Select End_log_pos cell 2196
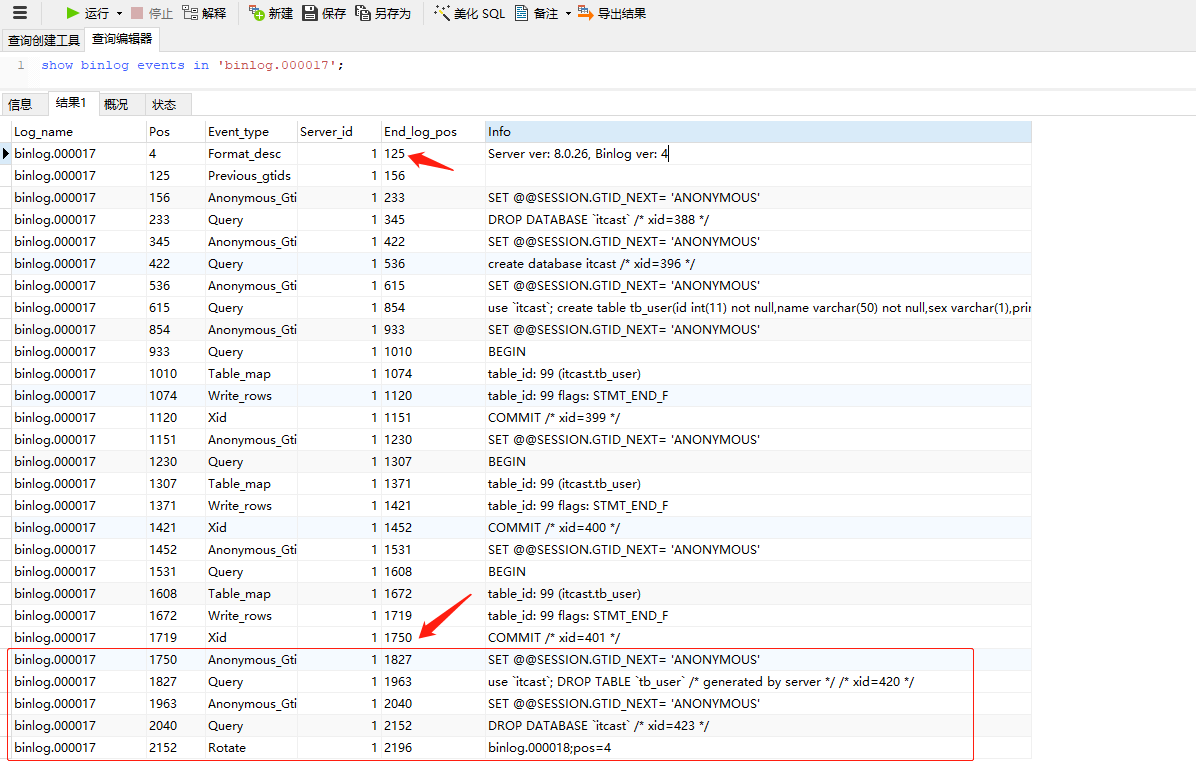 click(432, 748)
